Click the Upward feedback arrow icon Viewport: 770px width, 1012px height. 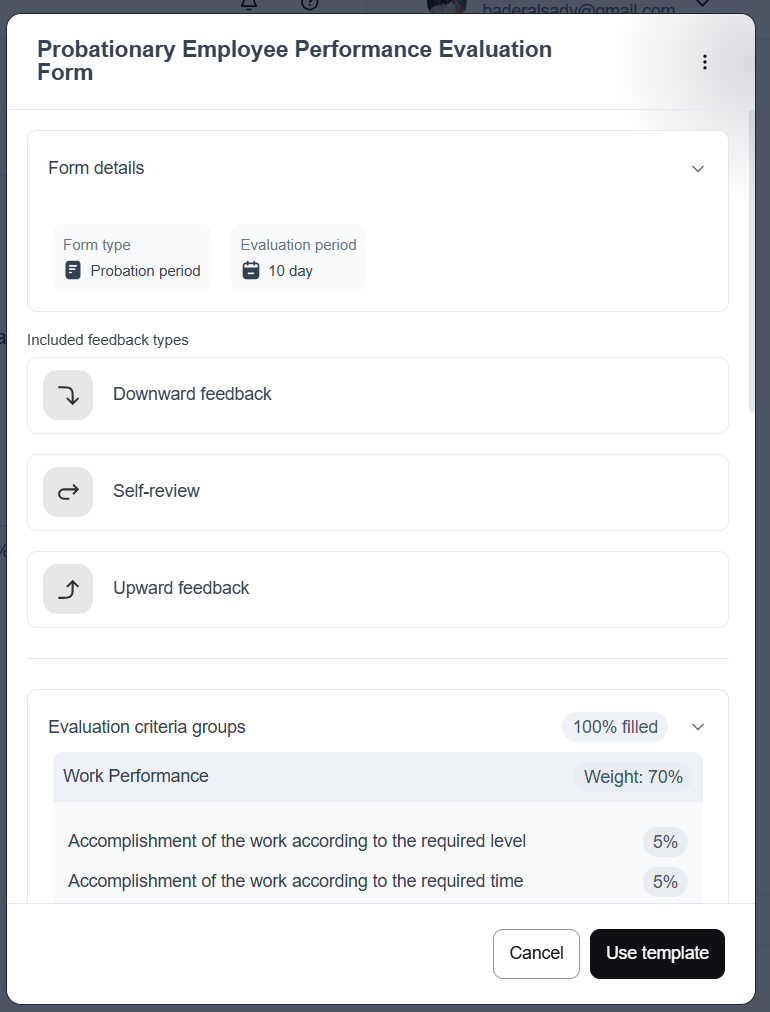pyautogui.click(x=68, y=589)
